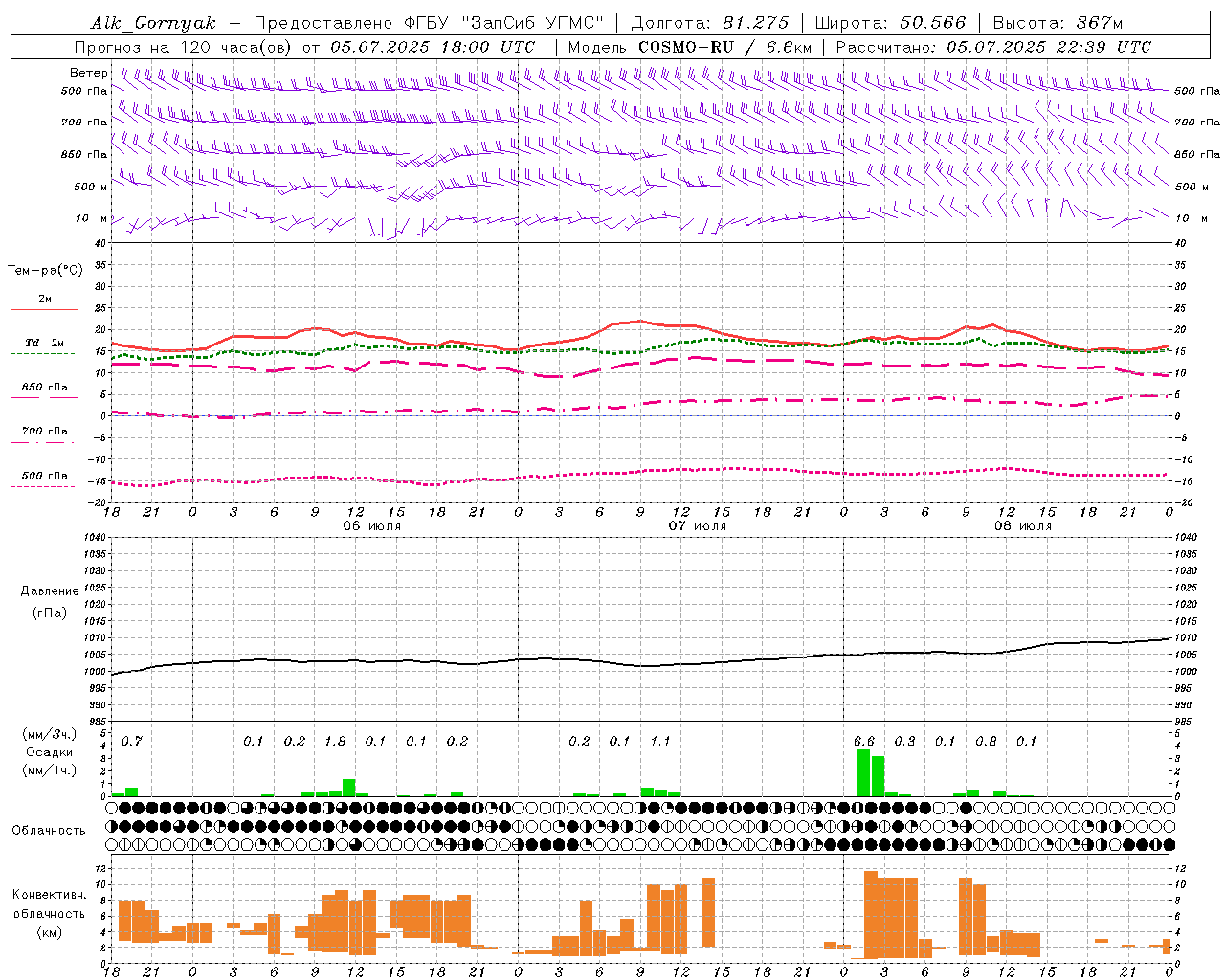Select the forecast start time '05.07.2025 18:00 UTC'
This screenshot has width=1225, height=980.
(x=433, y=47)
